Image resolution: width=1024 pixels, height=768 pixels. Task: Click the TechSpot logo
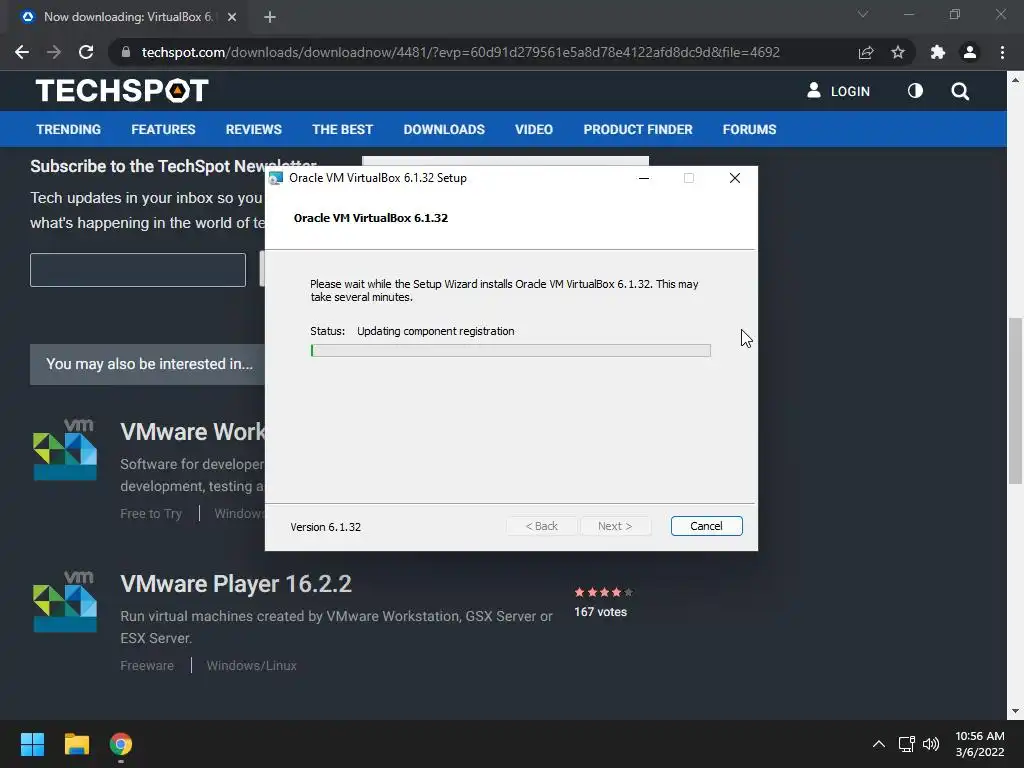click(122, 91)
